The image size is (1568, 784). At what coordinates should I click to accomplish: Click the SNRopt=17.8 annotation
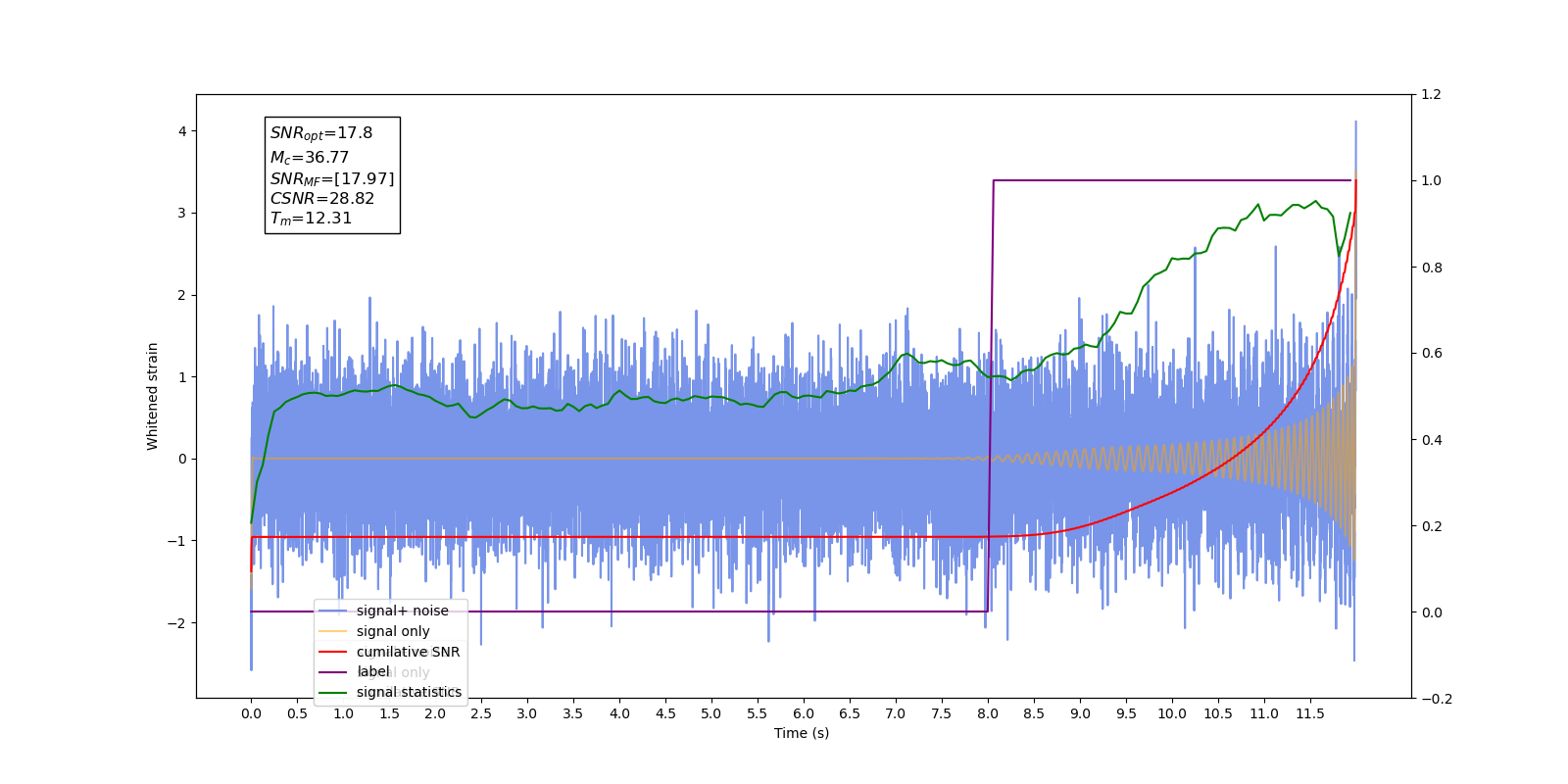(321, 133)
